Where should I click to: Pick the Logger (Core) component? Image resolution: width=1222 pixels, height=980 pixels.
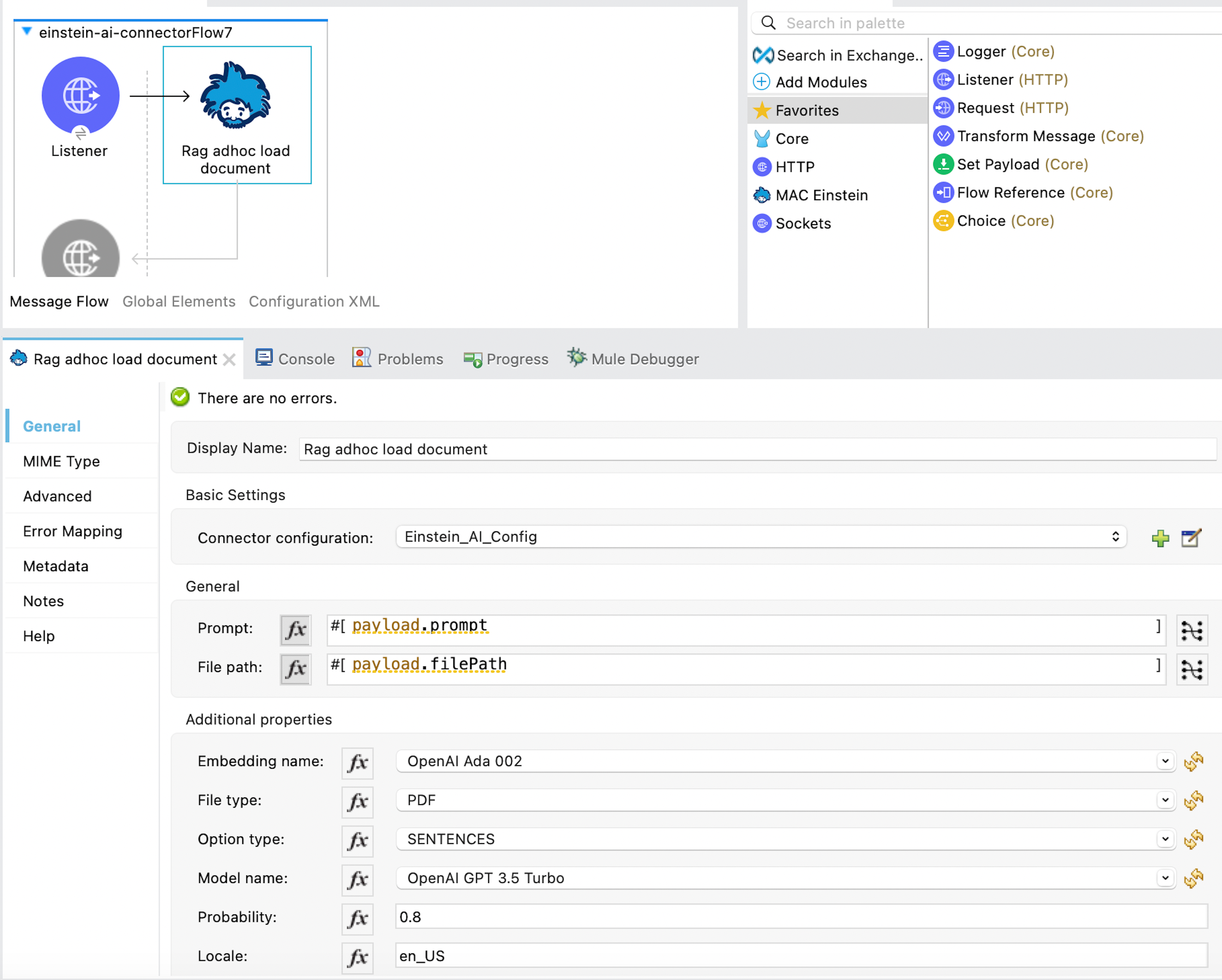(x=994, y=52)
